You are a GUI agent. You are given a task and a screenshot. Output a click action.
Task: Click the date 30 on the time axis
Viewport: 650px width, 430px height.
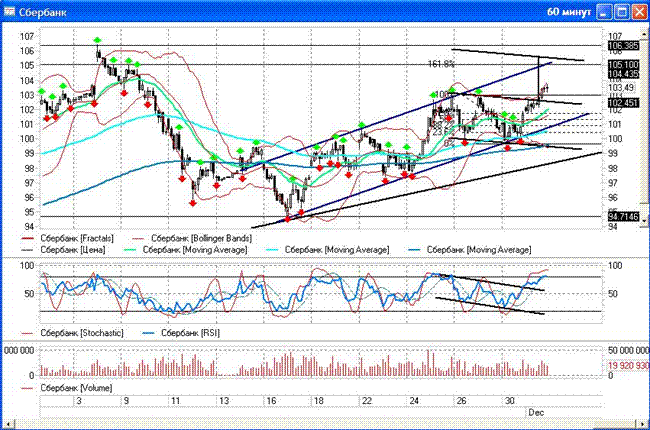[509, 401]
